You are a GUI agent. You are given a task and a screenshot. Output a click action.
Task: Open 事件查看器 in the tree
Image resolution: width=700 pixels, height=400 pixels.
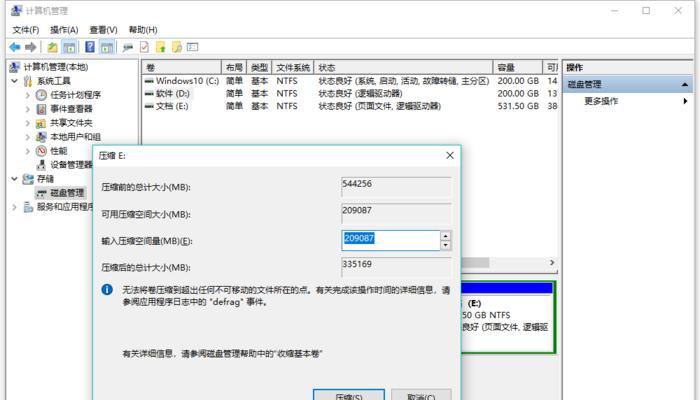click(71, 108)
